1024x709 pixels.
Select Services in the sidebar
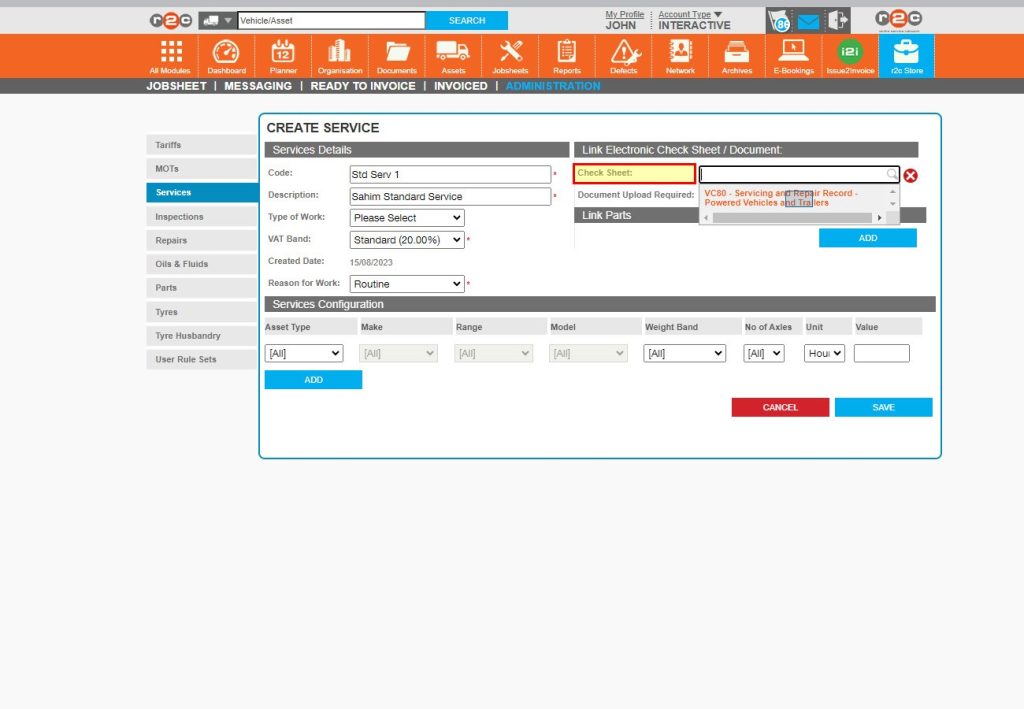coord(202,193)
